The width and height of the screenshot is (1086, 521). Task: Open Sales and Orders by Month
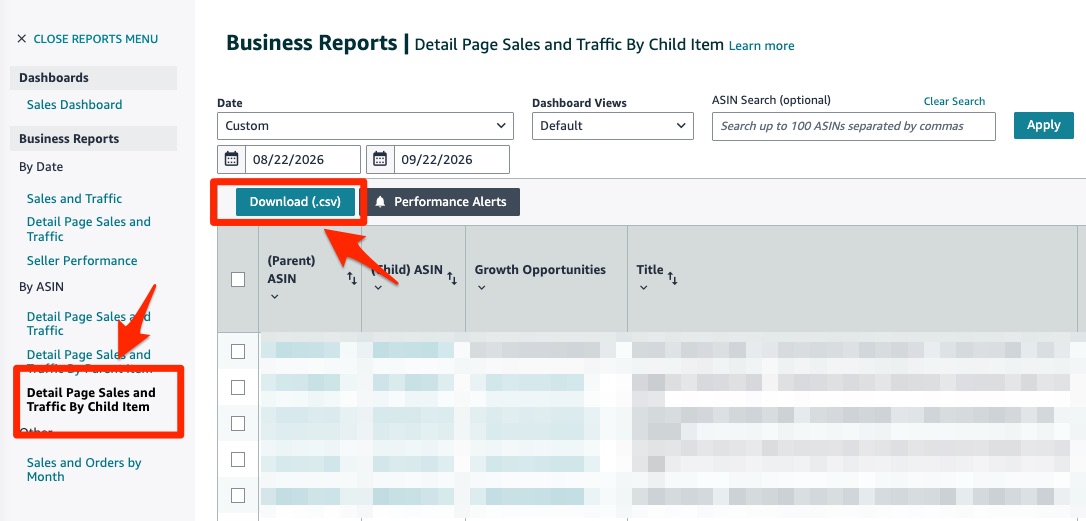click(x=84, y=470)
